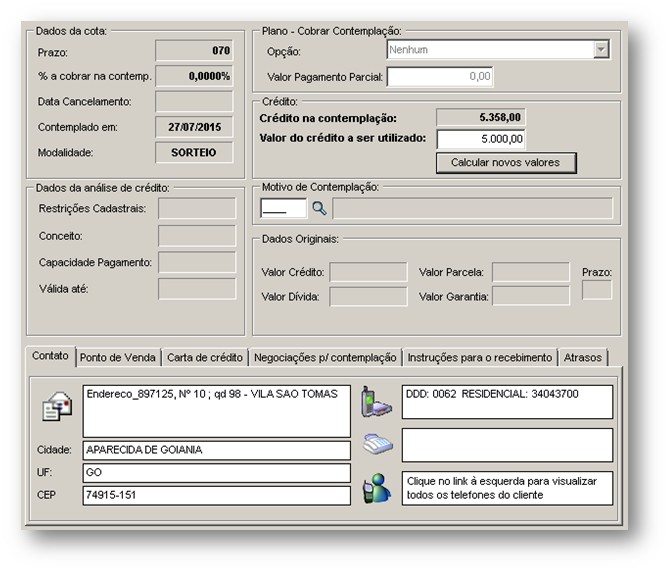Go to Instruções para o recebimento tab
The width and height of the screenshot is (670, 572).
coord(480,358)
